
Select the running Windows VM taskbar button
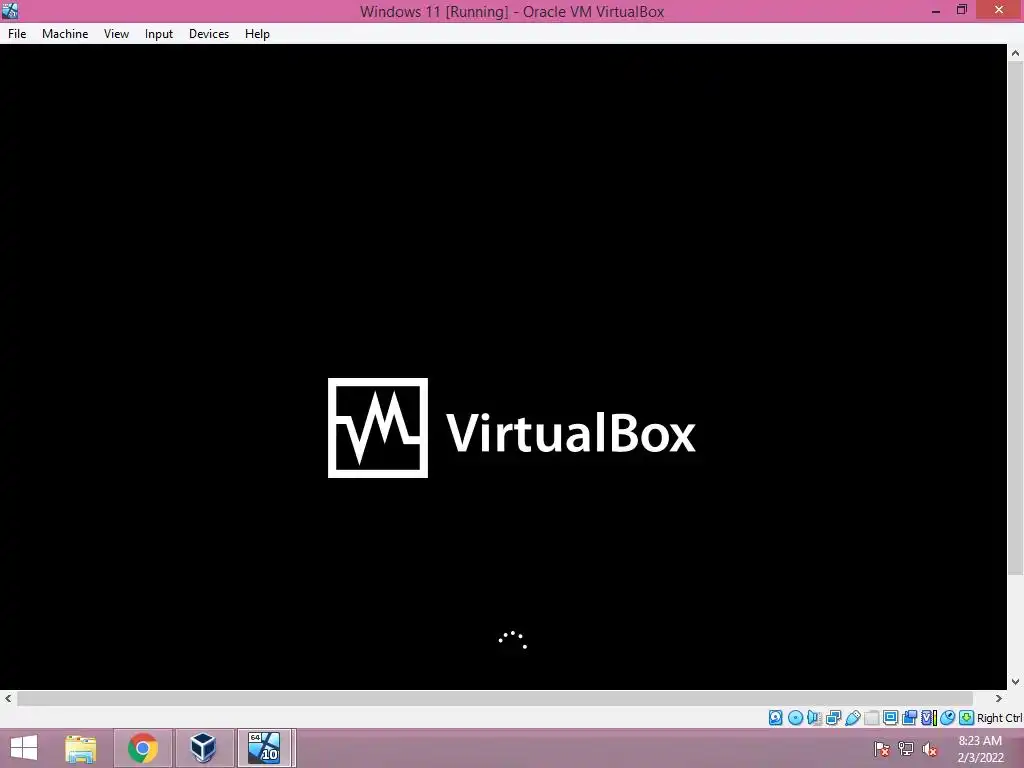[x=265, y=748]
